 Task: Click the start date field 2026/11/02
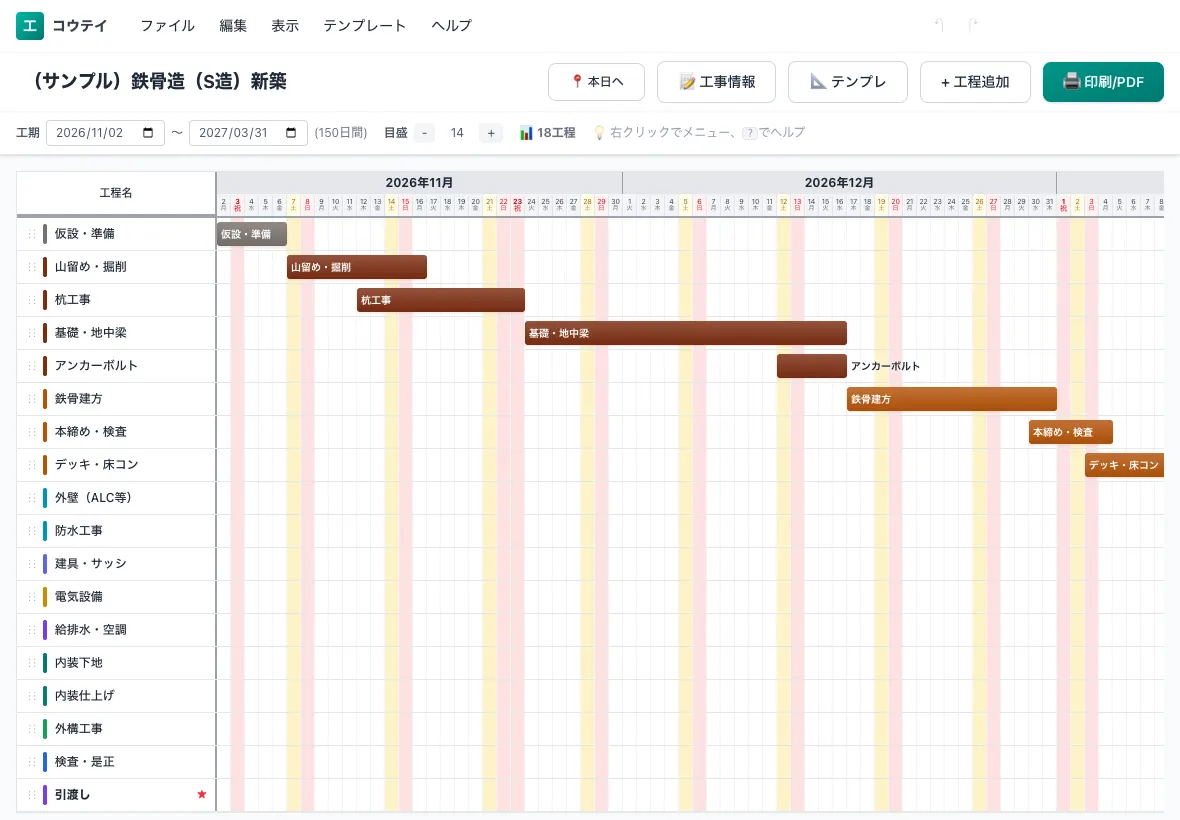pyautogui.click(x=105, y=133)
